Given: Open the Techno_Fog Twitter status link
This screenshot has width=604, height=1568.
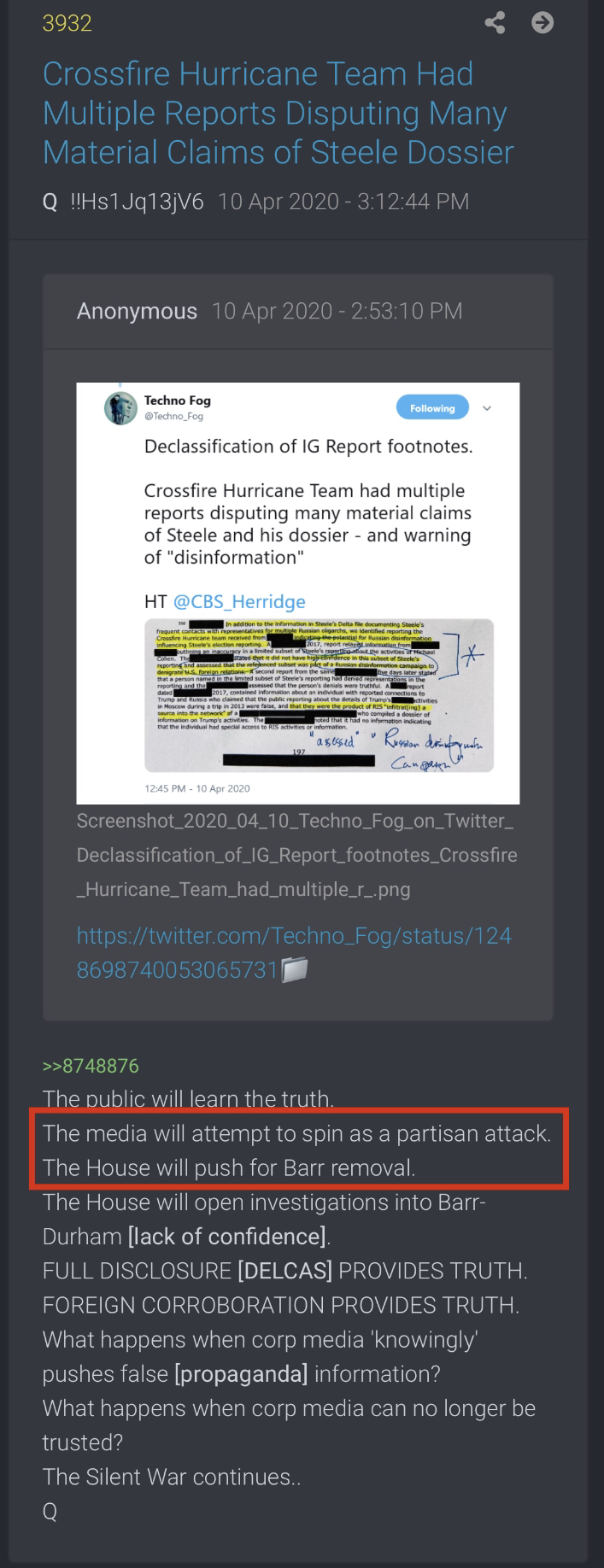Looking at the screenshot, I should pyautogui.click(x=294, y=952).
